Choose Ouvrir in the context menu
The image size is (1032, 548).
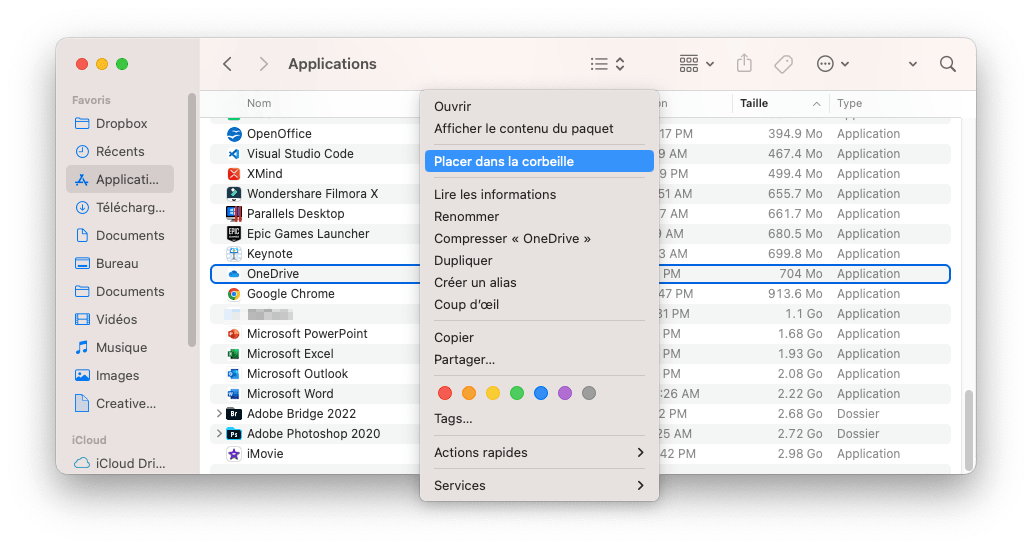point(539,107)
